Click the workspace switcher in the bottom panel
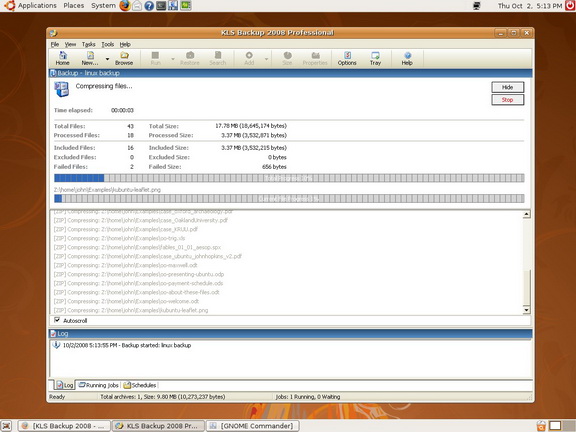This screenshot has width=576, height=432. point(561,426)
